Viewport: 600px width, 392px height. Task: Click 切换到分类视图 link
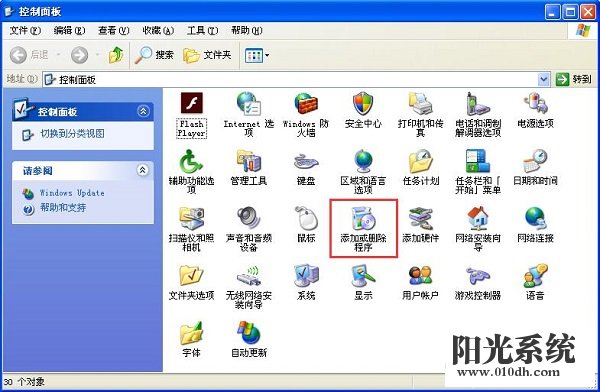point(72,134)
